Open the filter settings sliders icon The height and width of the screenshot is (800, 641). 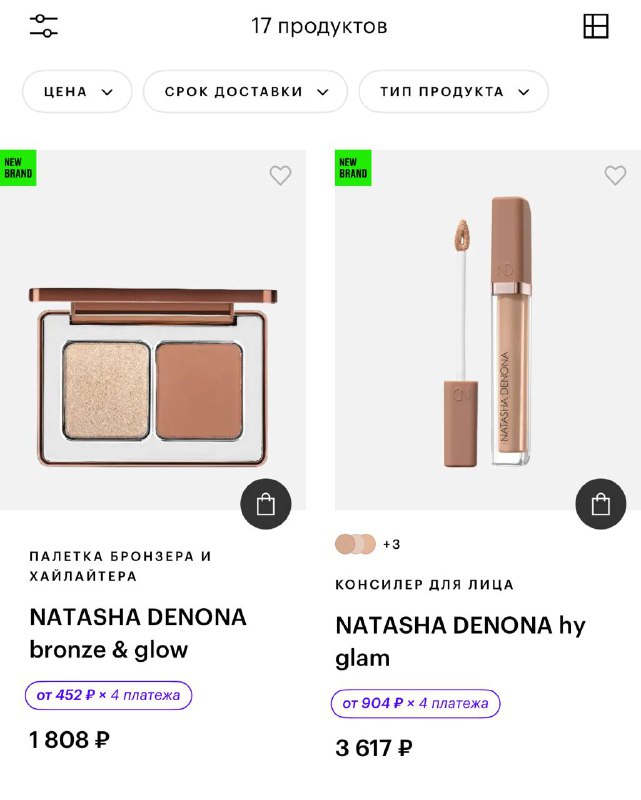[x=44, y=26]
